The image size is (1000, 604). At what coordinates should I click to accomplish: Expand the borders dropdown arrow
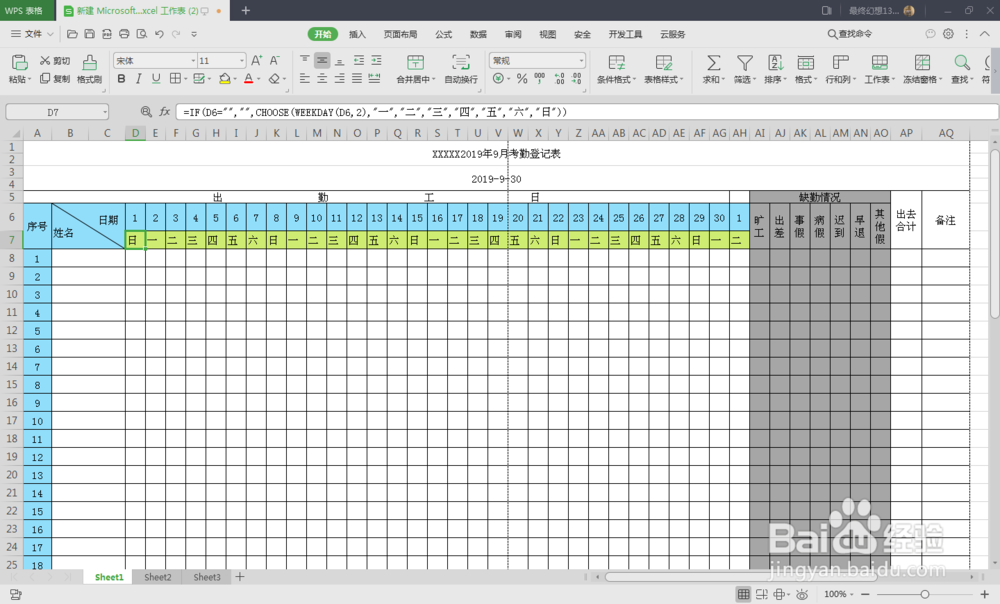click(186, 79)
